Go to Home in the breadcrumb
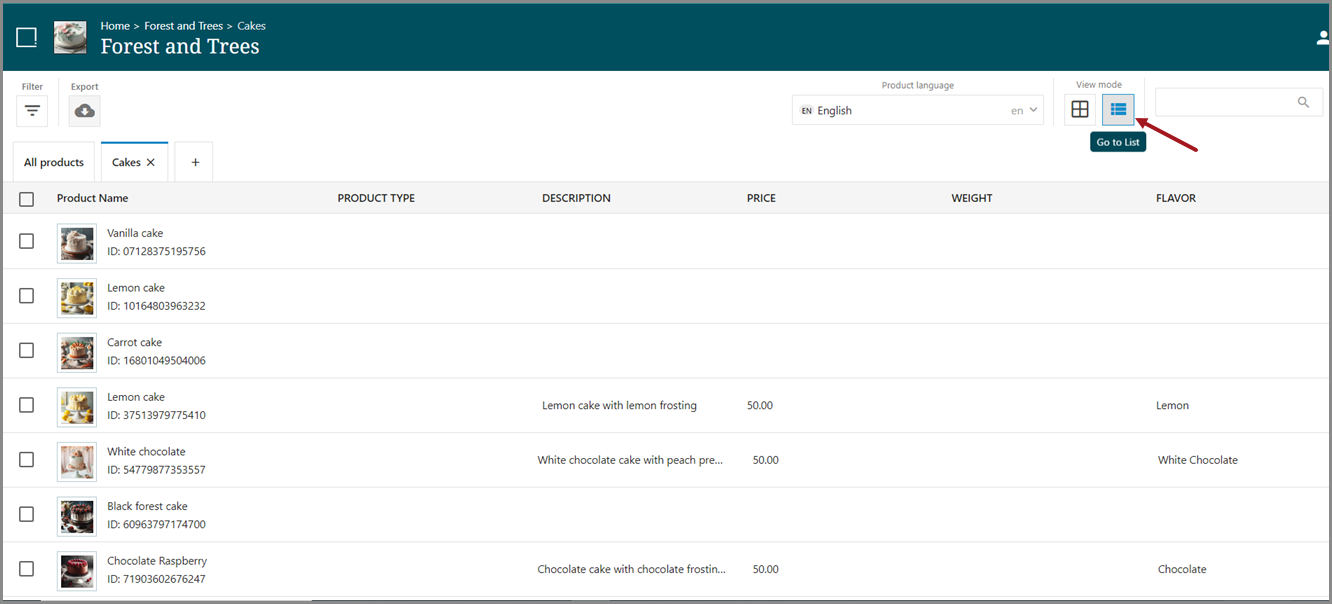This screenshot has height=604, width=1332. coord(115,26)
